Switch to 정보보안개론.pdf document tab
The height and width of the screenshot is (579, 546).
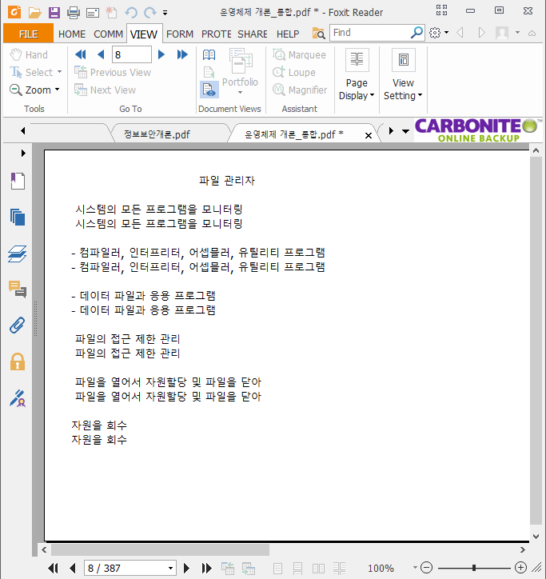click(157, 134)
